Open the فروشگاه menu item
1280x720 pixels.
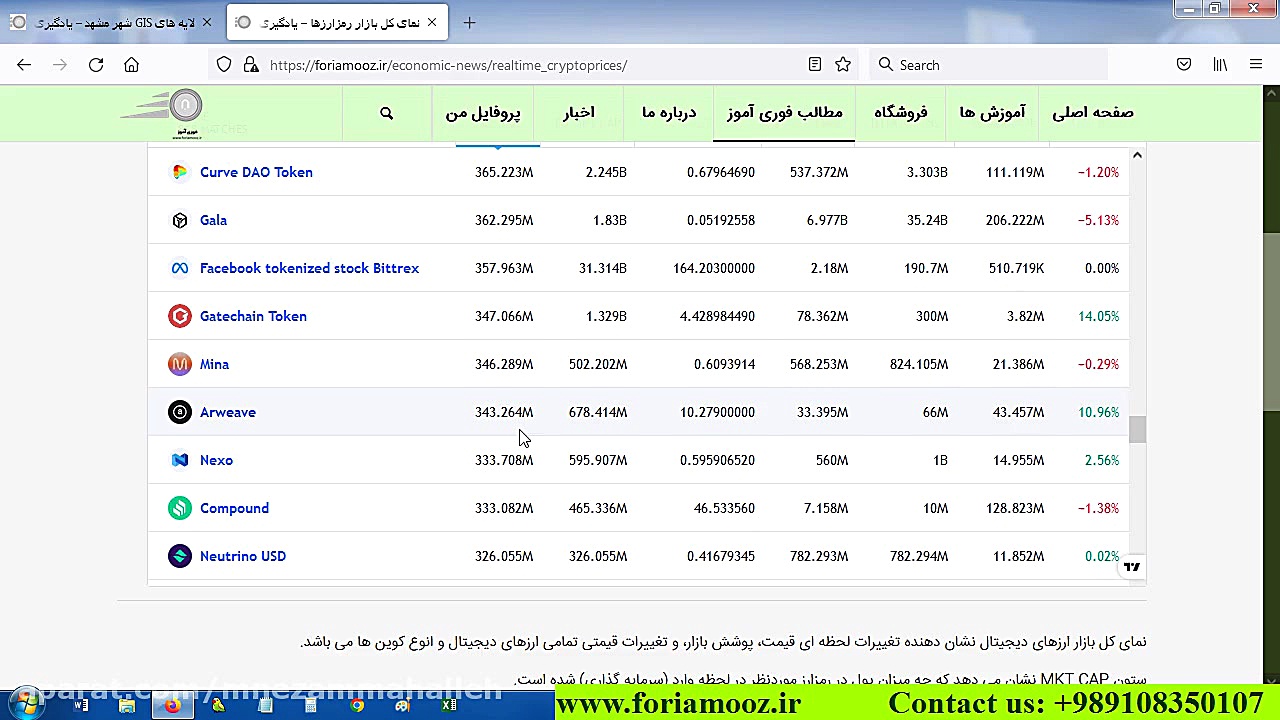pos(901,113)
